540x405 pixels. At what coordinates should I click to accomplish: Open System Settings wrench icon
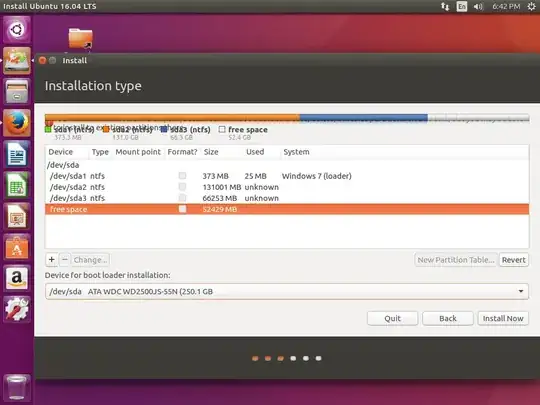point(17,310)
